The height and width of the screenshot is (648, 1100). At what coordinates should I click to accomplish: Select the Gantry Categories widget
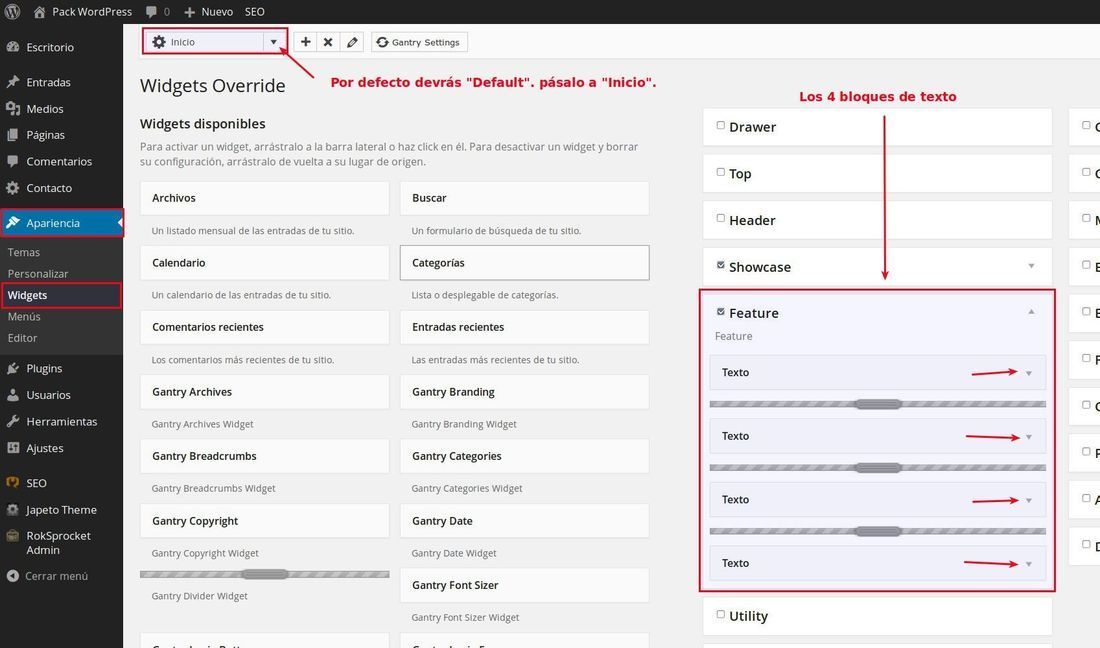point(524,457)
